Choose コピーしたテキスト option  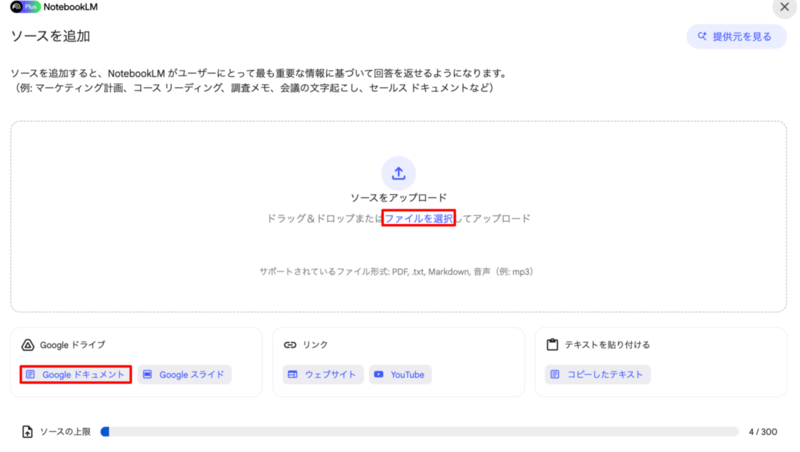[597, 375]
